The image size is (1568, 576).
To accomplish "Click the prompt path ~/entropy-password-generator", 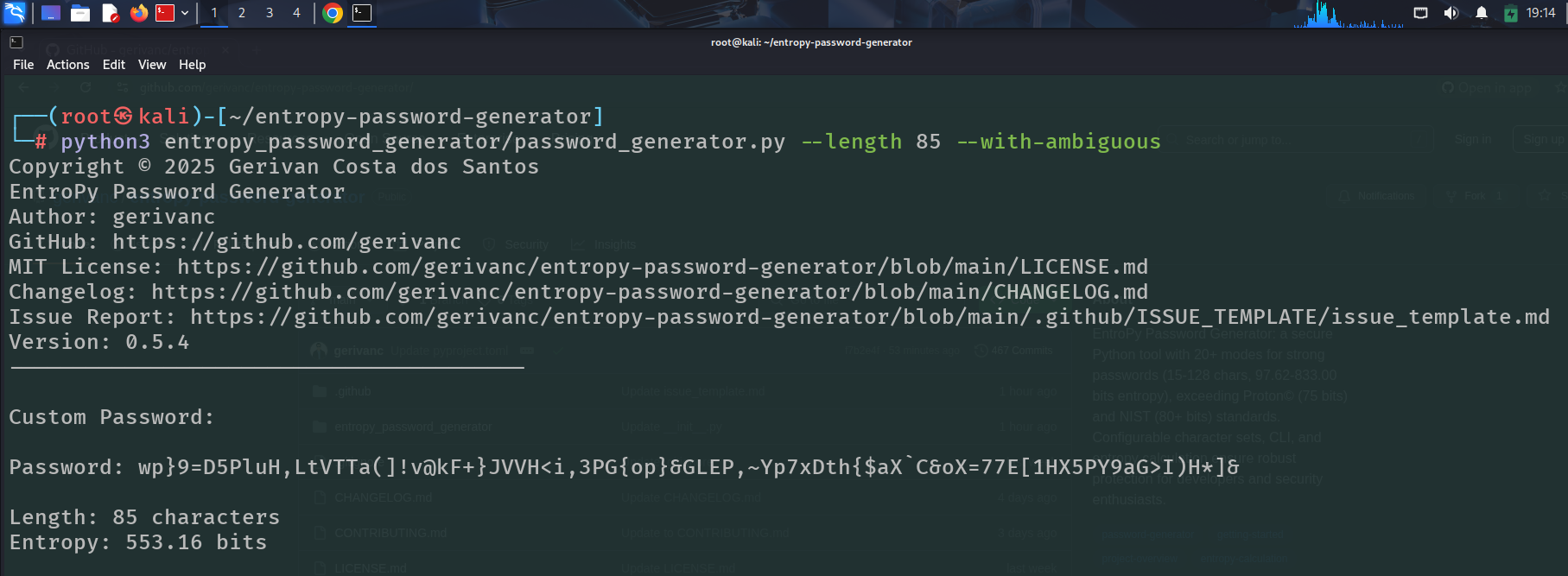I will pos(410,117).
